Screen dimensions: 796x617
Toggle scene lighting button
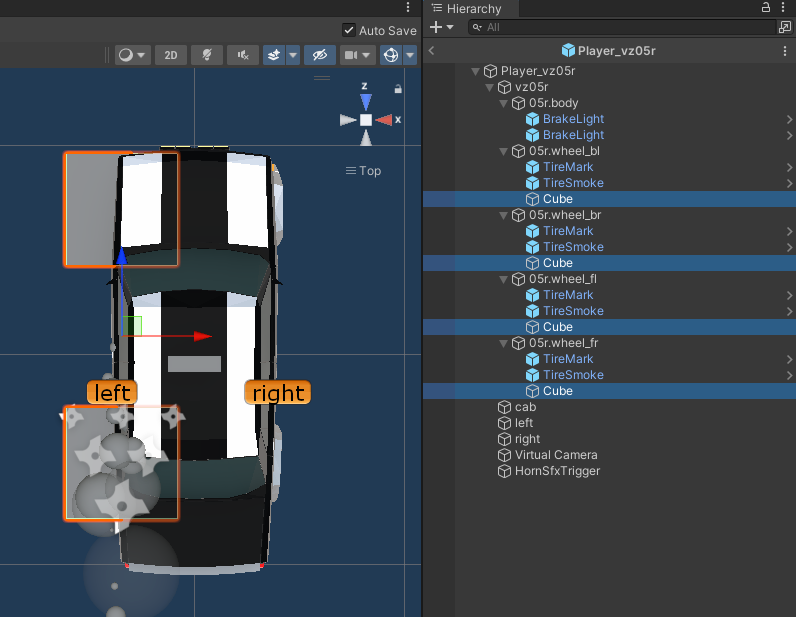pos(207,55)
